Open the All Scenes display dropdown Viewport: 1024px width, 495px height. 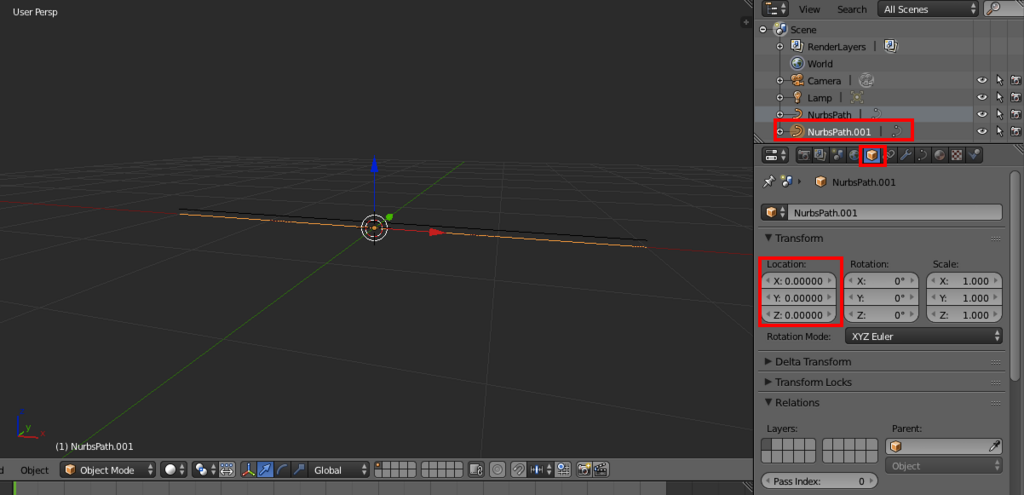coord(928,9)
